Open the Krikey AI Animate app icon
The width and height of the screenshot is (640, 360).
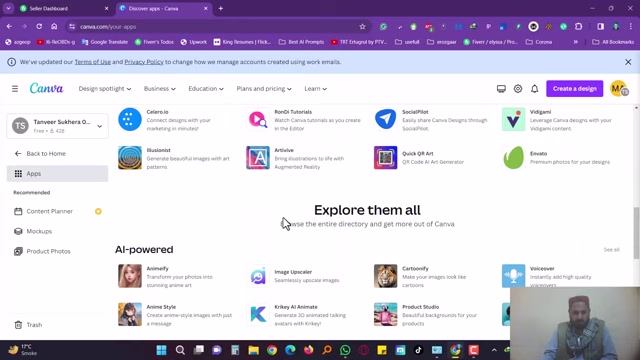coord(258,314)
